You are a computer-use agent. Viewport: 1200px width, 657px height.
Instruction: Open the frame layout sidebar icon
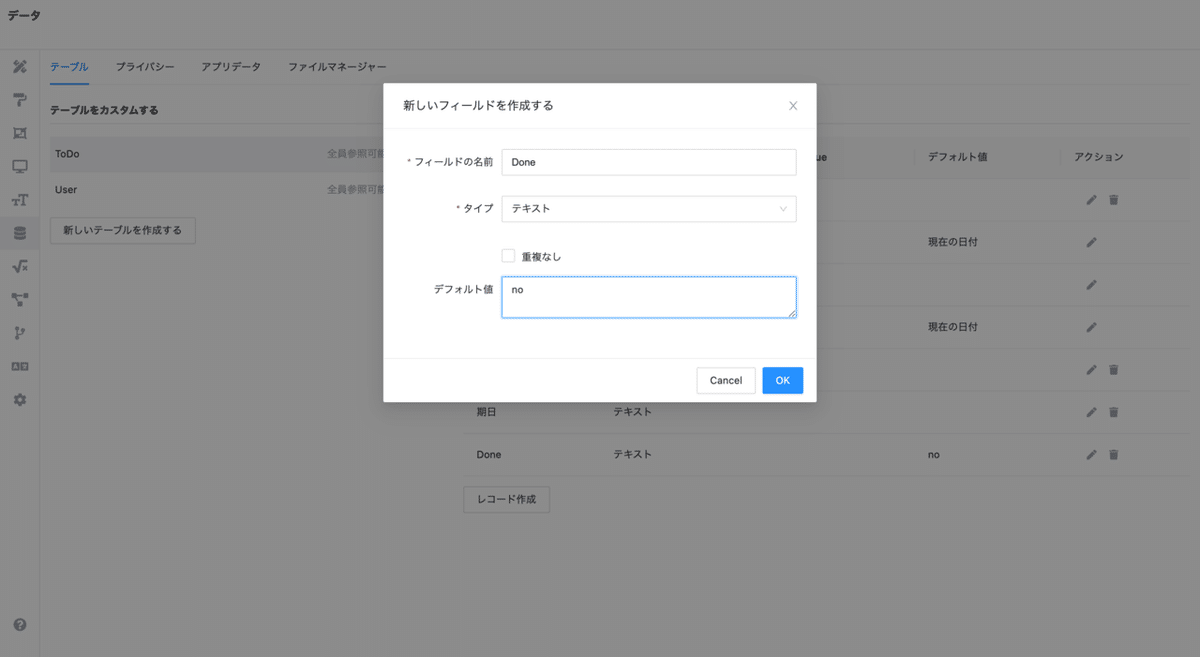pos(19,133)
